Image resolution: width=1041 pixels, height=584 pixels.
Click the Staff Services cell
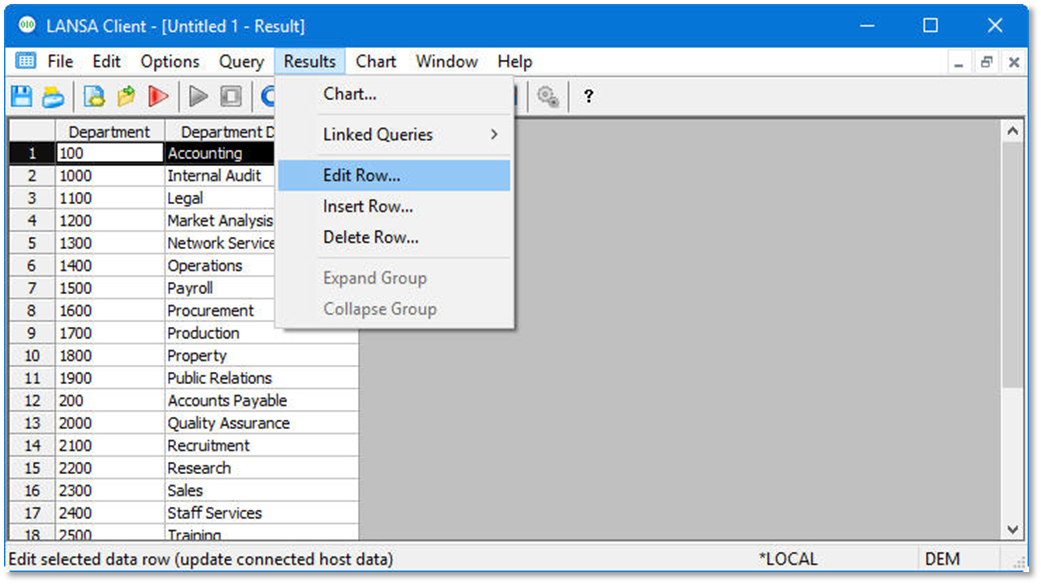262,513
